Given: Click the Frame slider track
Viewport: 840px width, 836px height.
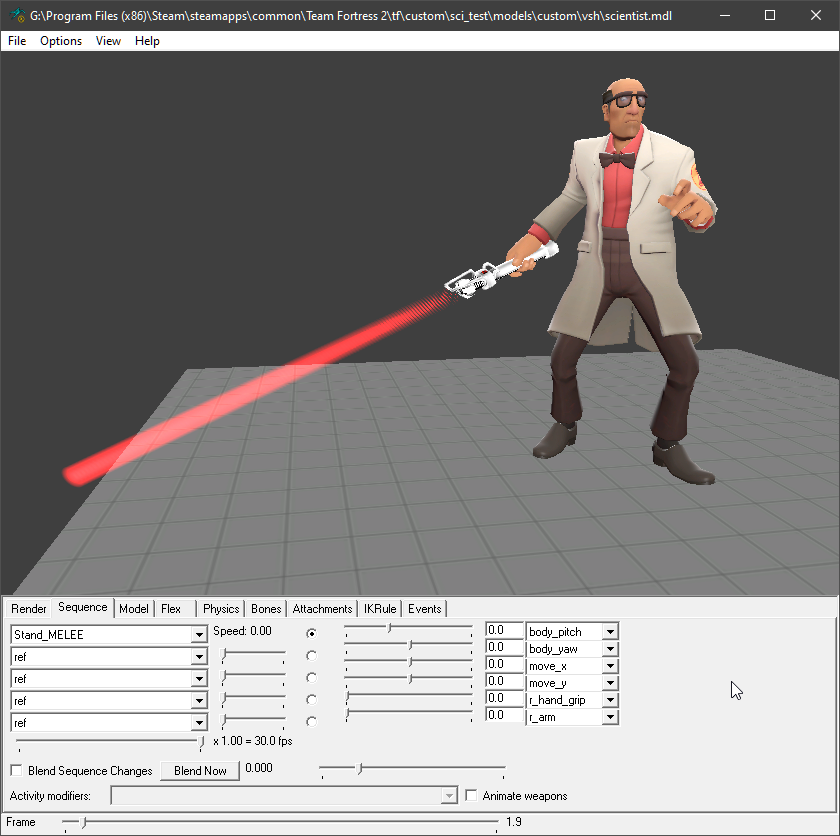Looking at the screenshot, I should 280,822.
